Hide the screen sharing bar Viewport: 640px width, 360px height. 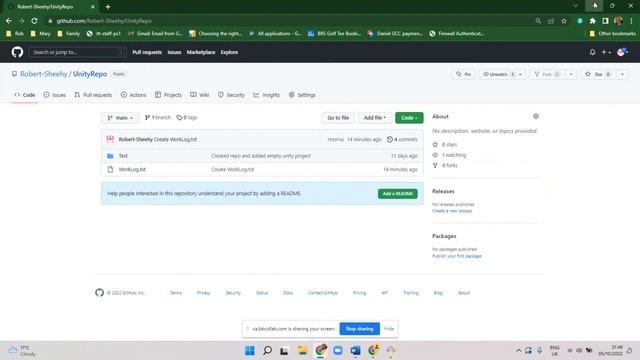pos(389,329)
